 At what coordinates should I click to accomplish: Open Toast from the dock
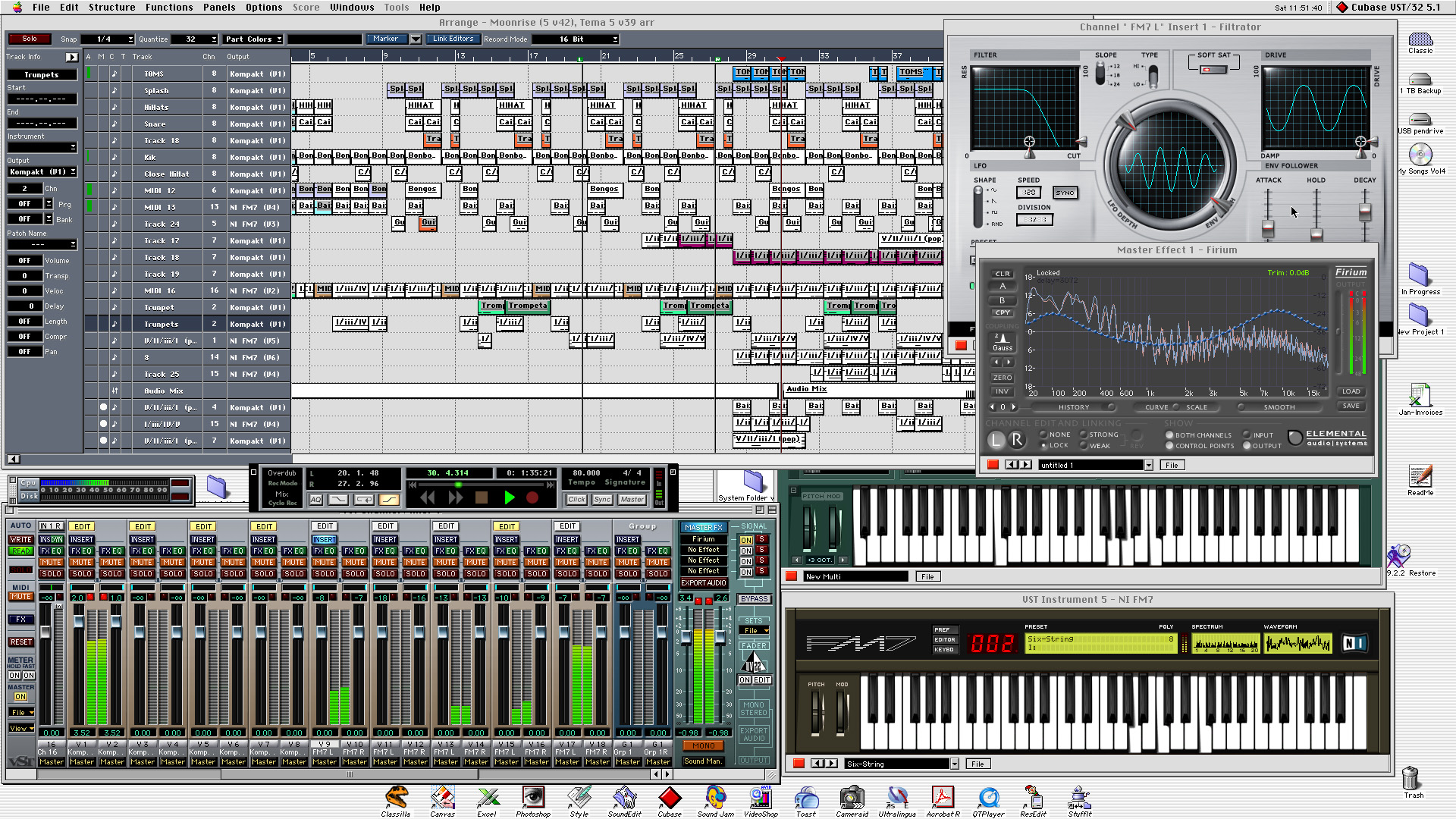pyautogui.click(x=806, y=799)
